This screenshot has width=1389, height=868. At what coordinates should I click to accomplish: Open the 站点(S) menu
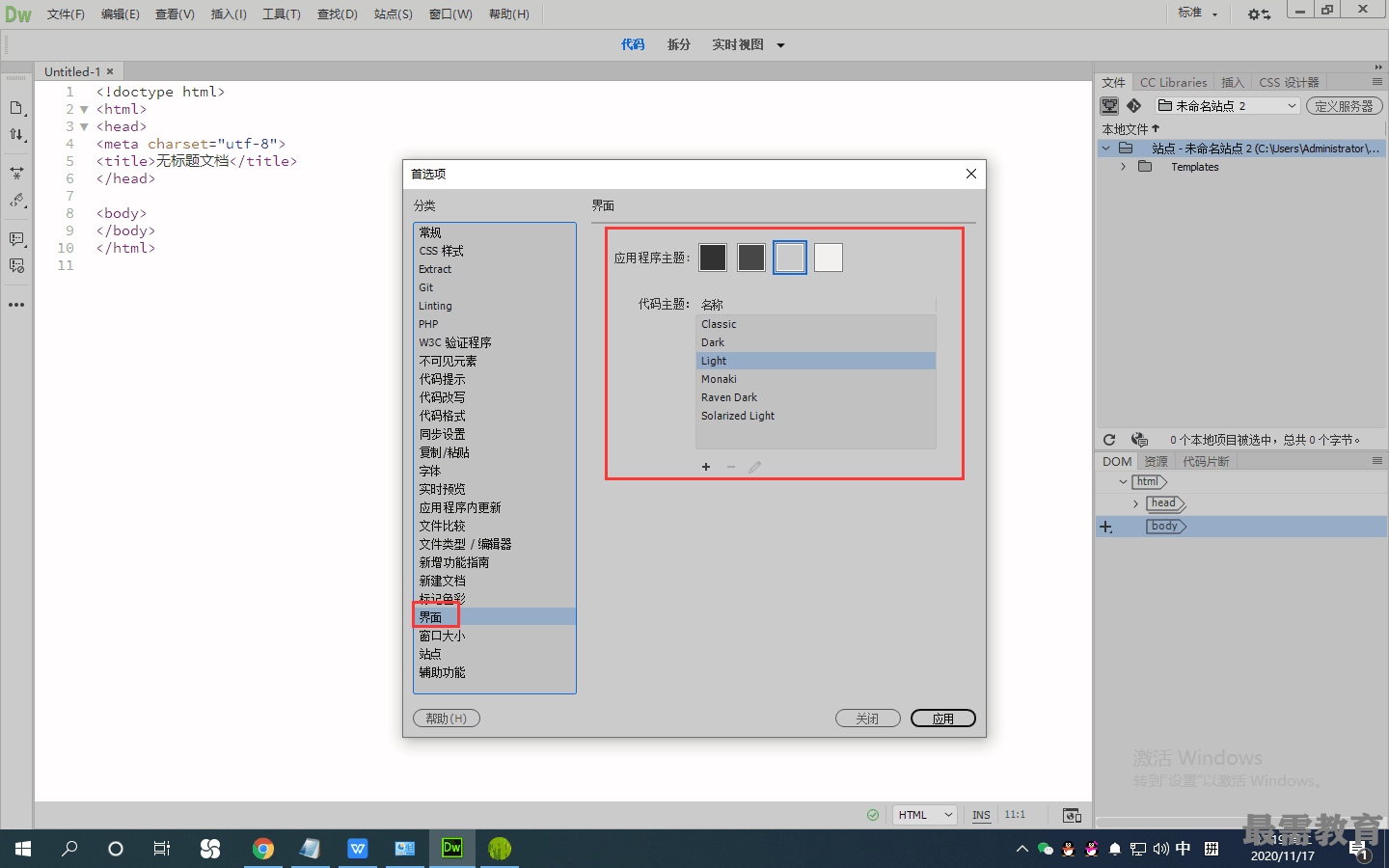[394, 14]
